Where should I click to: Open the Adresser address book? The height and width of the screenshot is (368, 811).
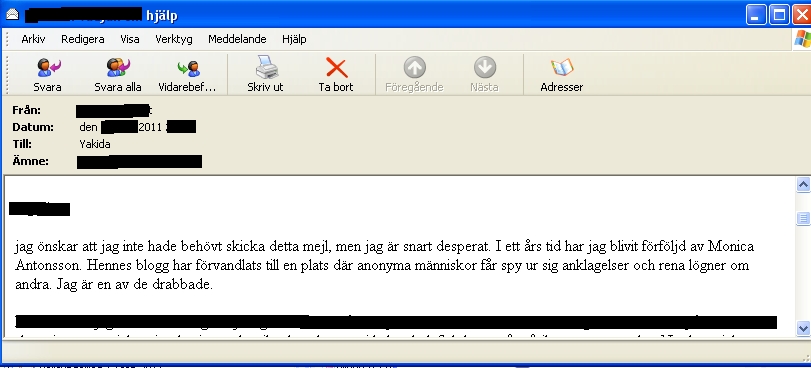click(562, 75)
